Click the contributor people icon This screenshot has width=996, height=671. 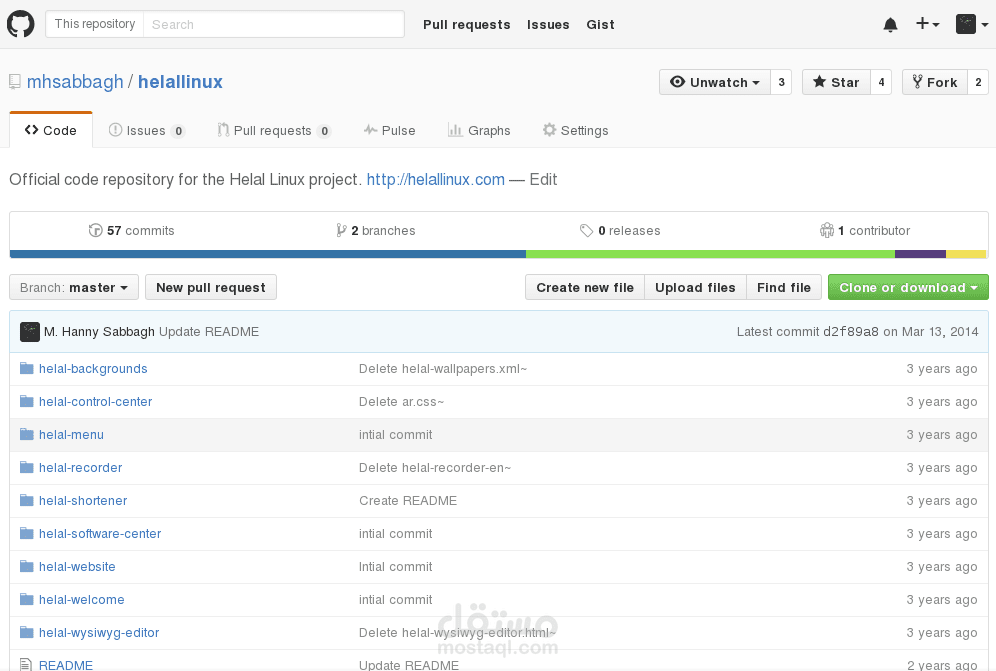[826, 231]
